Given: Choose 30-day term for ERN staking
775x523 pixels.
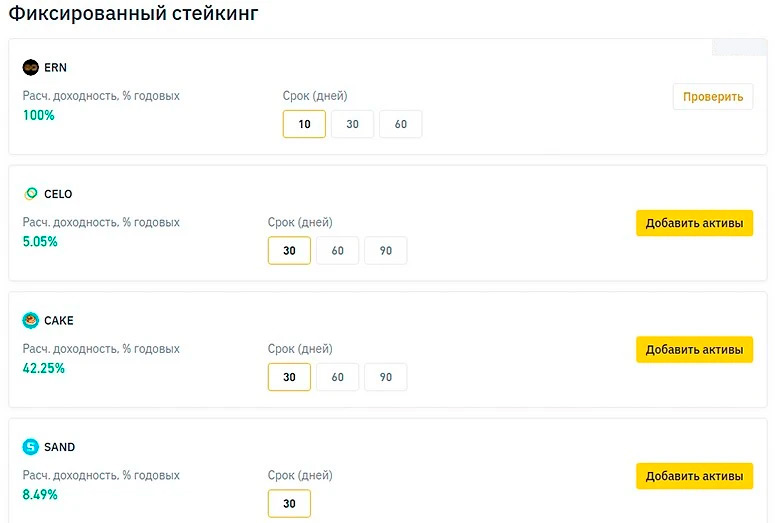Looking at the screenshot, I should pos(352,124).
